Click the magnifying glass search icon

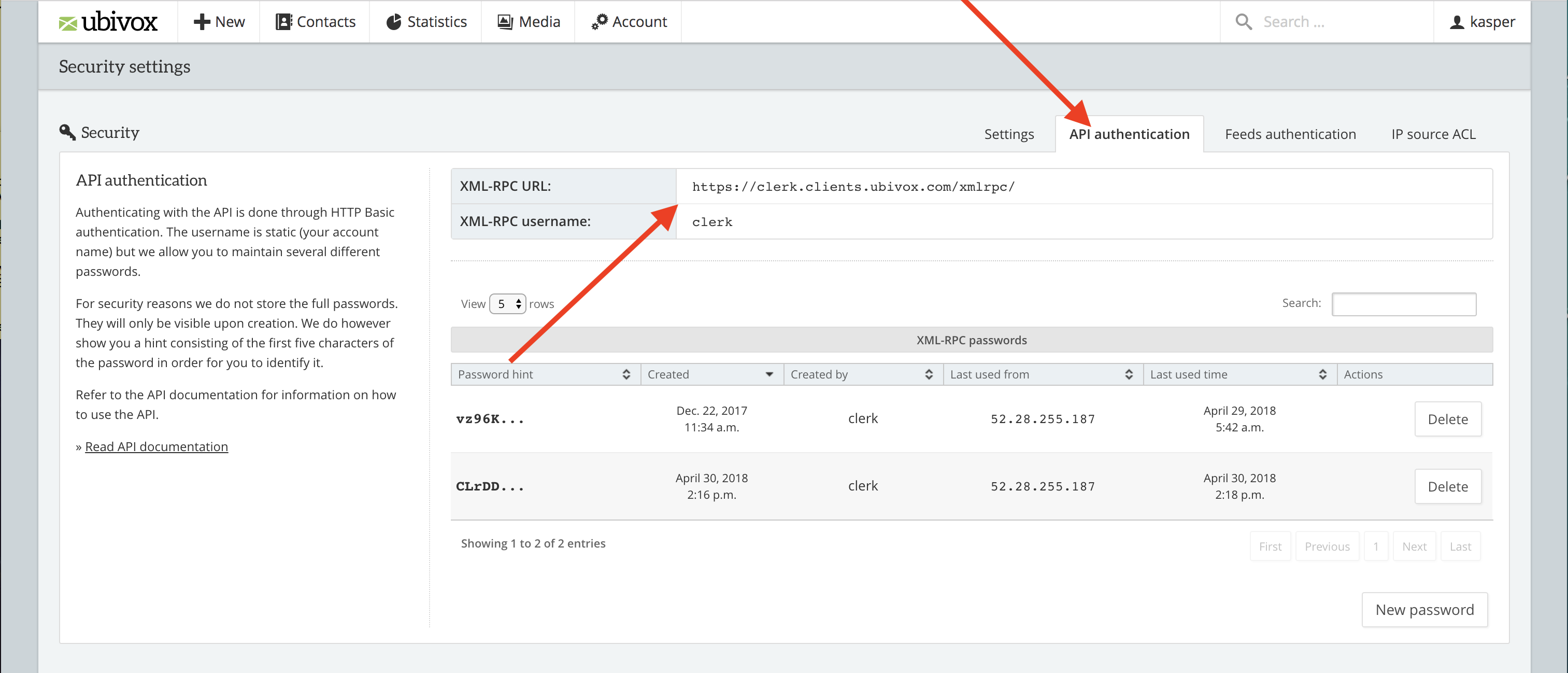tap(1243, 22)
